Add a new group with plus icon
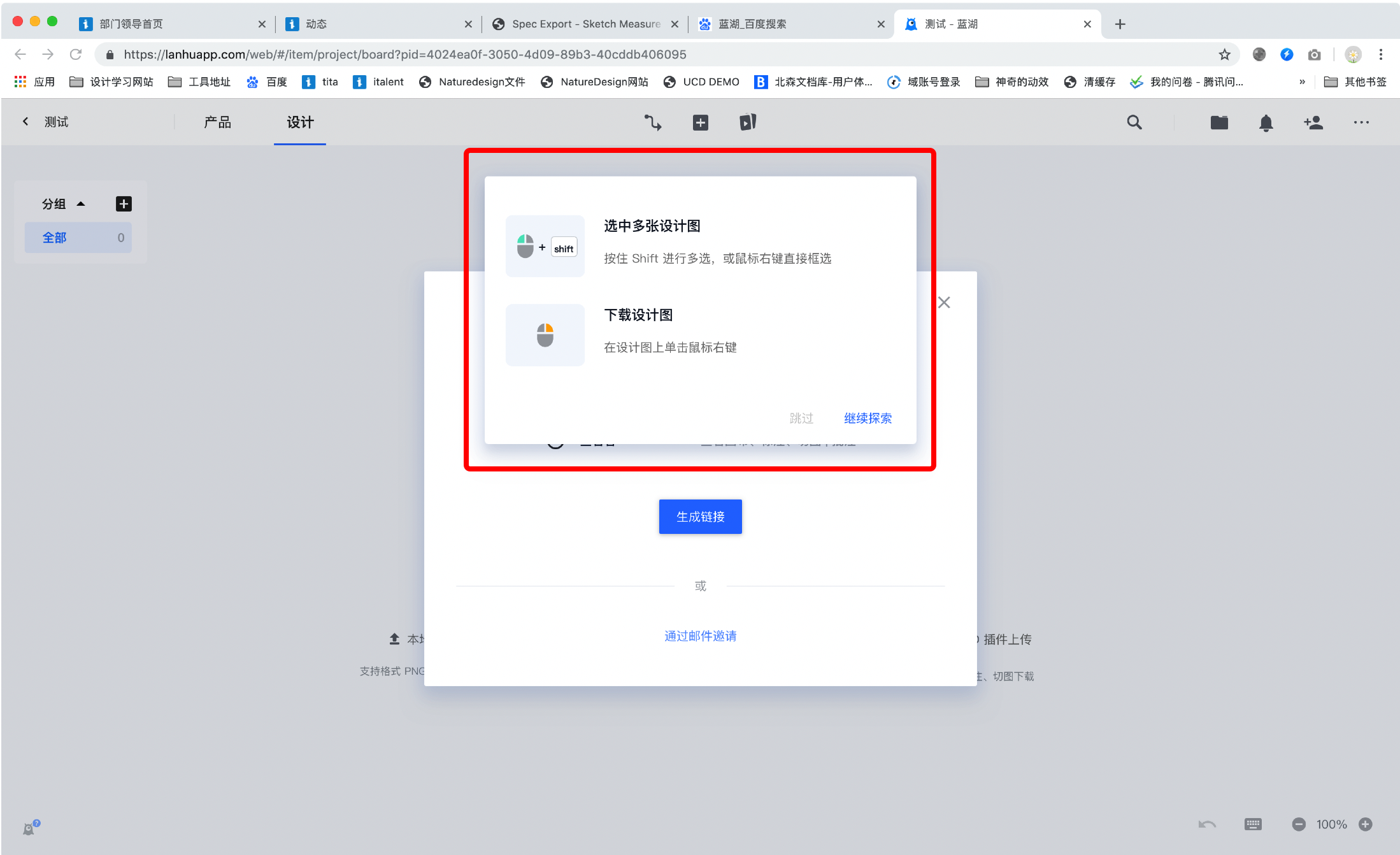The width and height of the screenshot is (1400, 855). (x=124, y=204)
